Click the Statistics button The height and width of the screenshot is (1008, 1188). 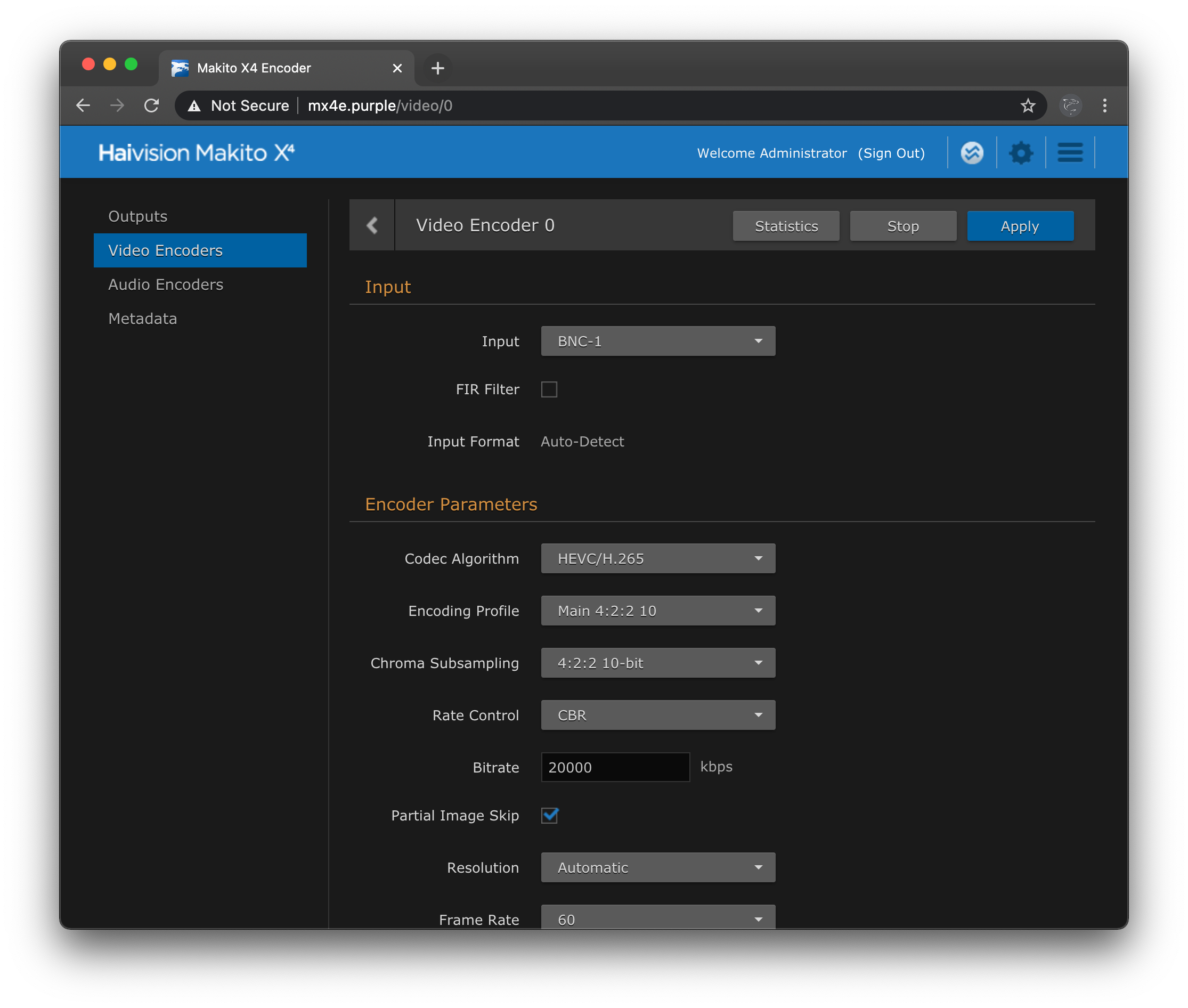coord(786,226)
